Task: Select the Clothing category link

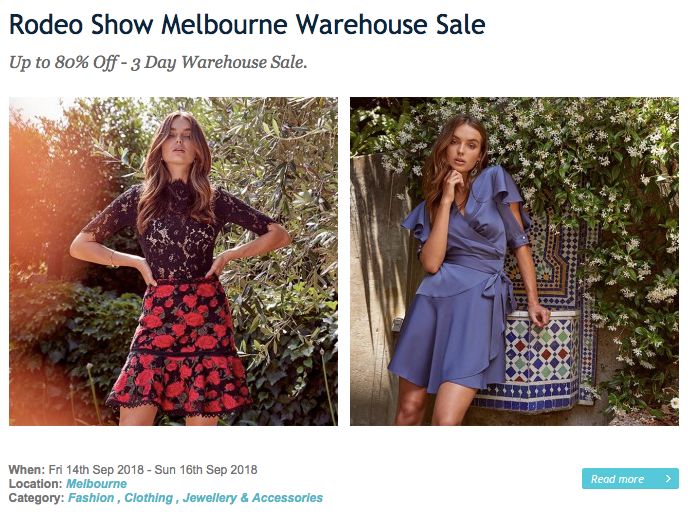Action: [148, 498]
